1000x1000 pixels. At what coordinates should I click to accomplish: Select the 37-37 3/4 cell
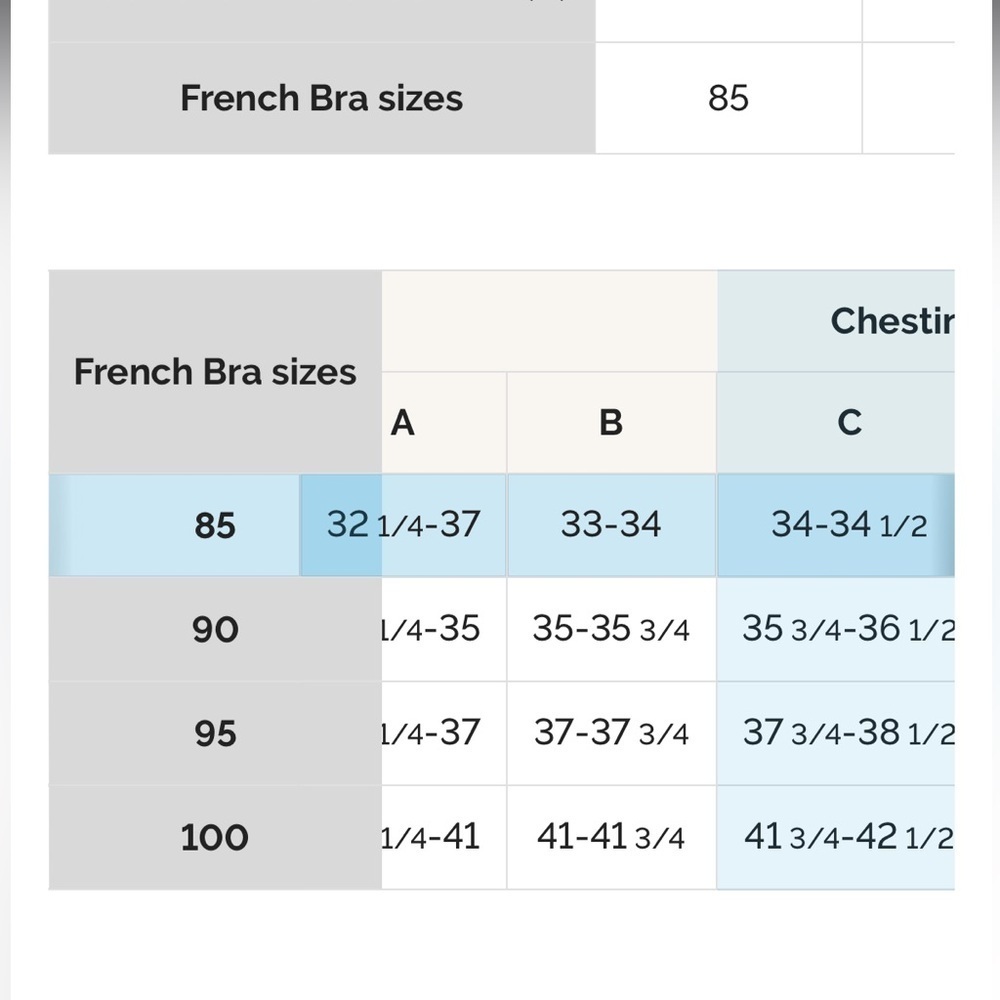(x=612, y=733)
